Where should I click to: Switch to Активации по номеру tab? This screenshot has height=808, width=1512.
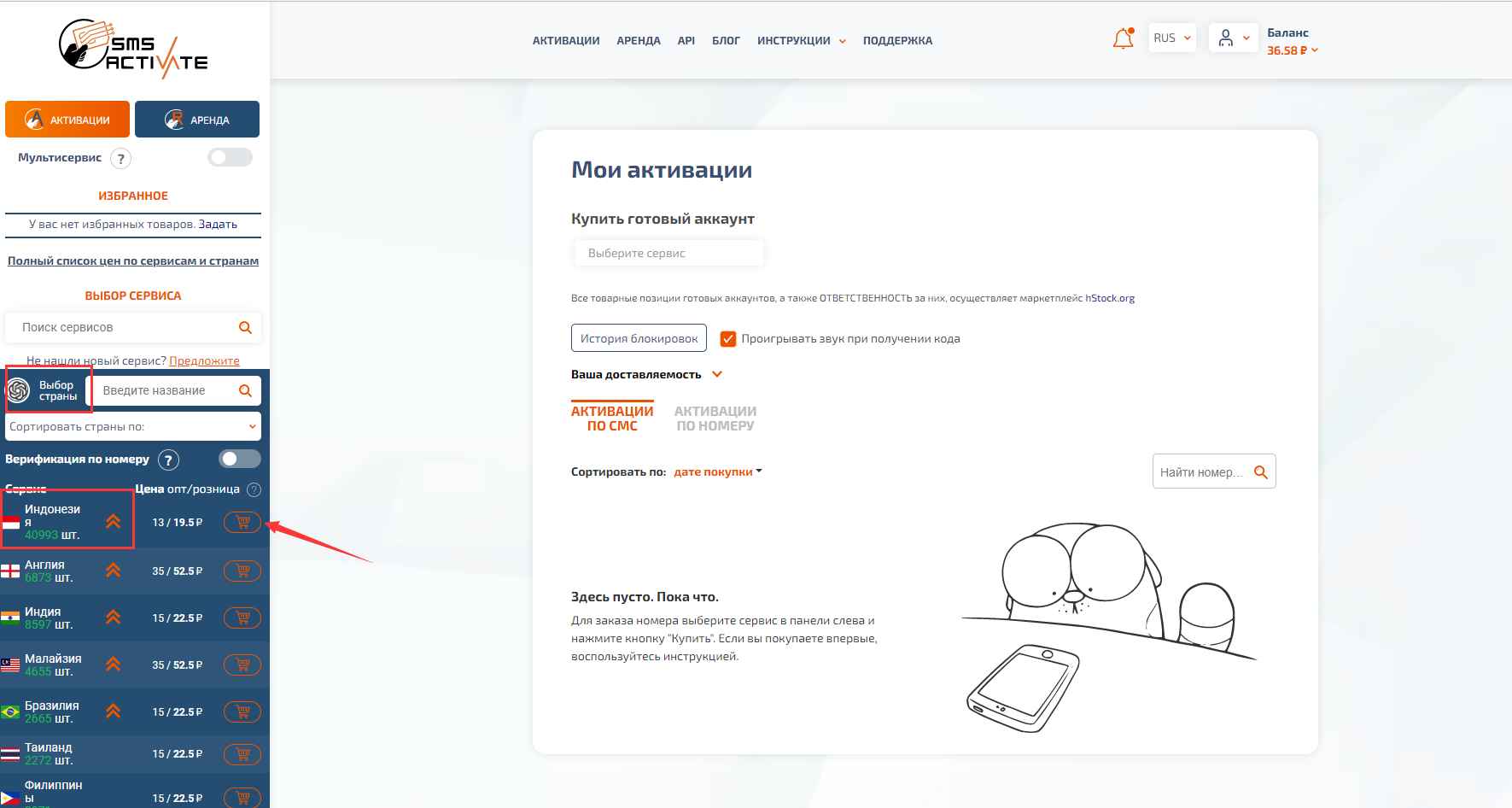coord(715,418)
